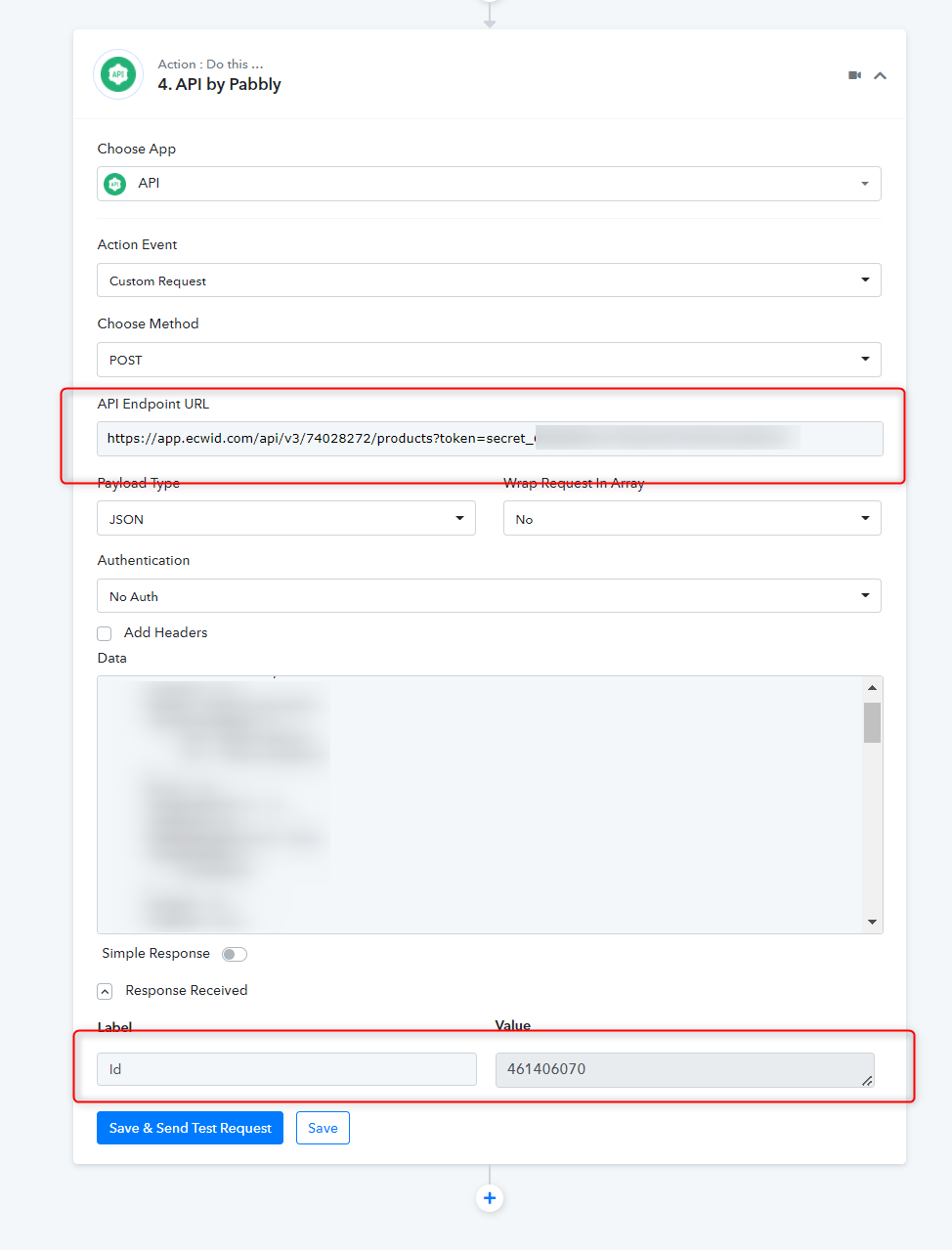Image resolution: width=952 pixels, height=1250 pixels.
Task: Click the API Endpoint URL field
Action: click(490, 438)
